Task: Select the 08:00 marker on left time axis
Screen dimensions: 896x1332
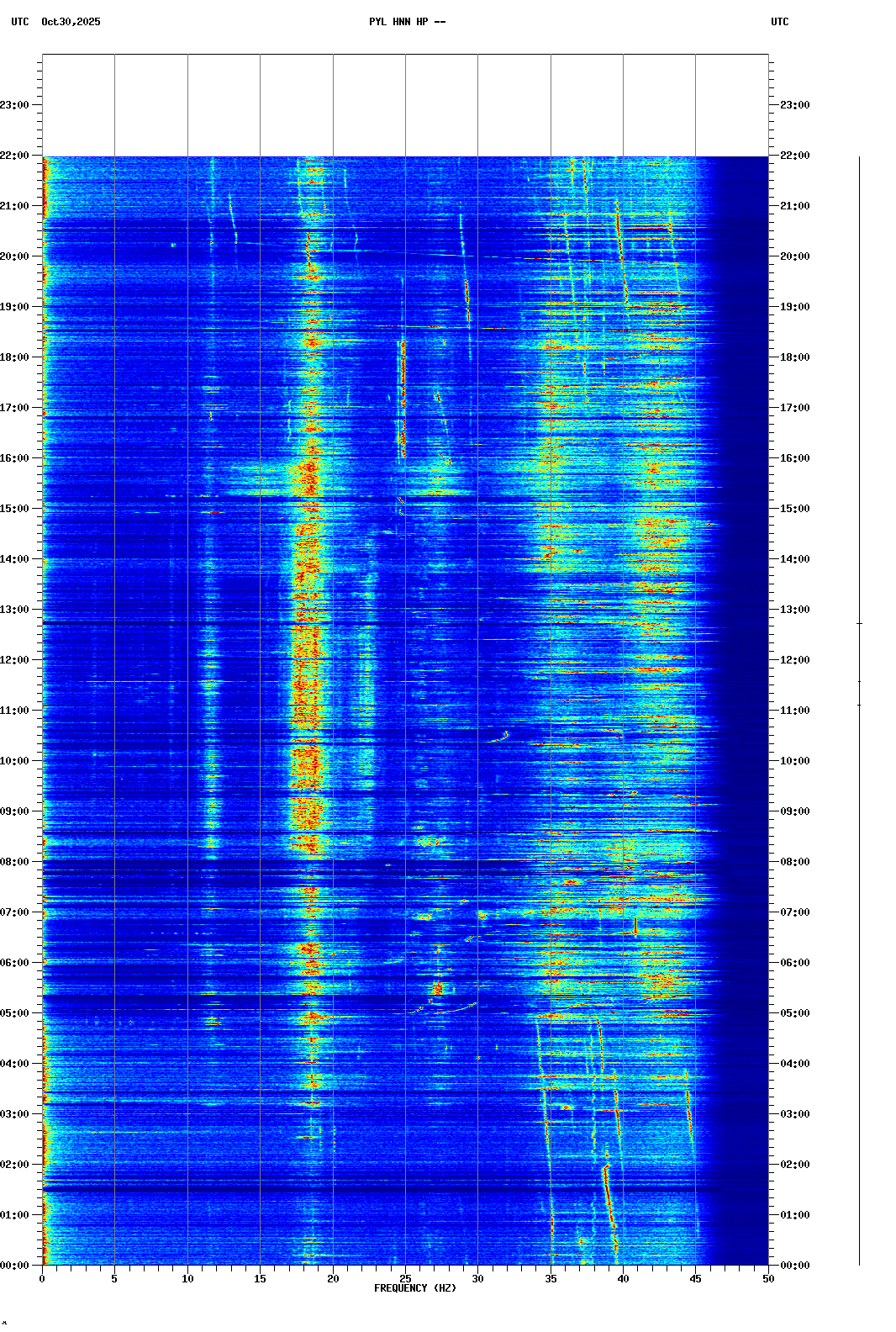Action: point(15,862)
